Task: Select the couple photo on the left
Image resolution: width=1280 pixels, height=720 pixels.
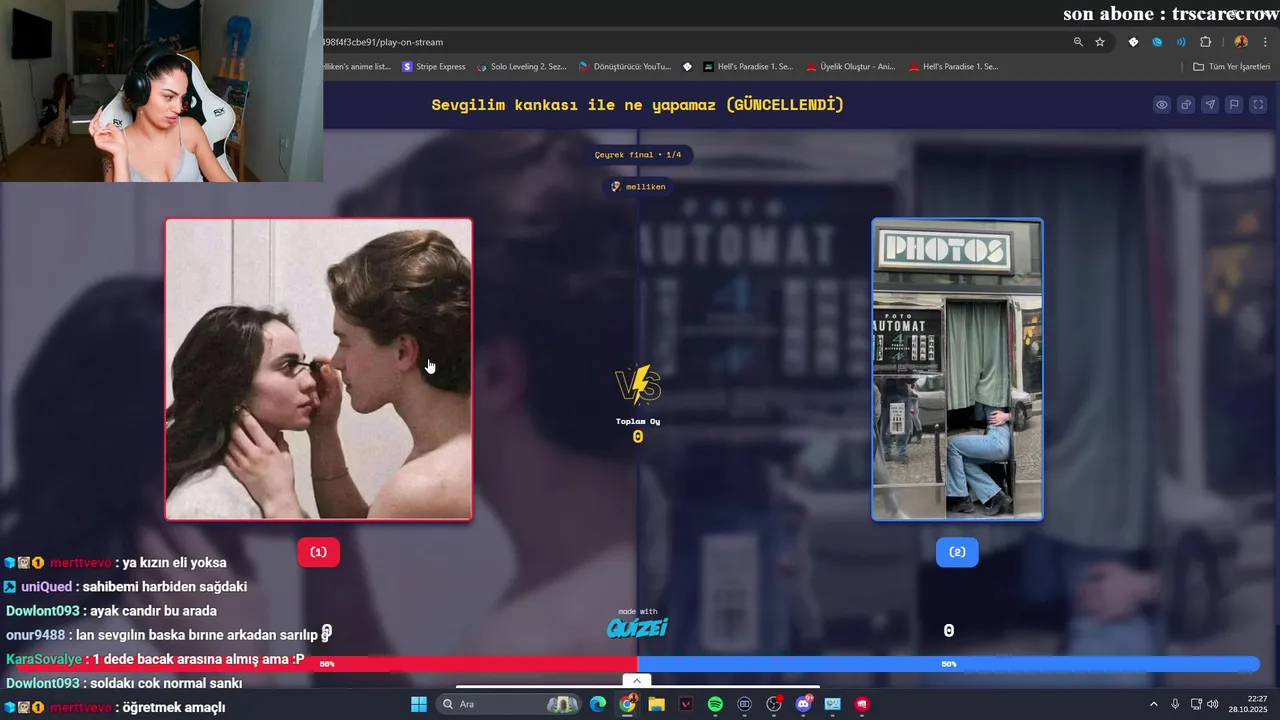Action: tap(319, 369)
